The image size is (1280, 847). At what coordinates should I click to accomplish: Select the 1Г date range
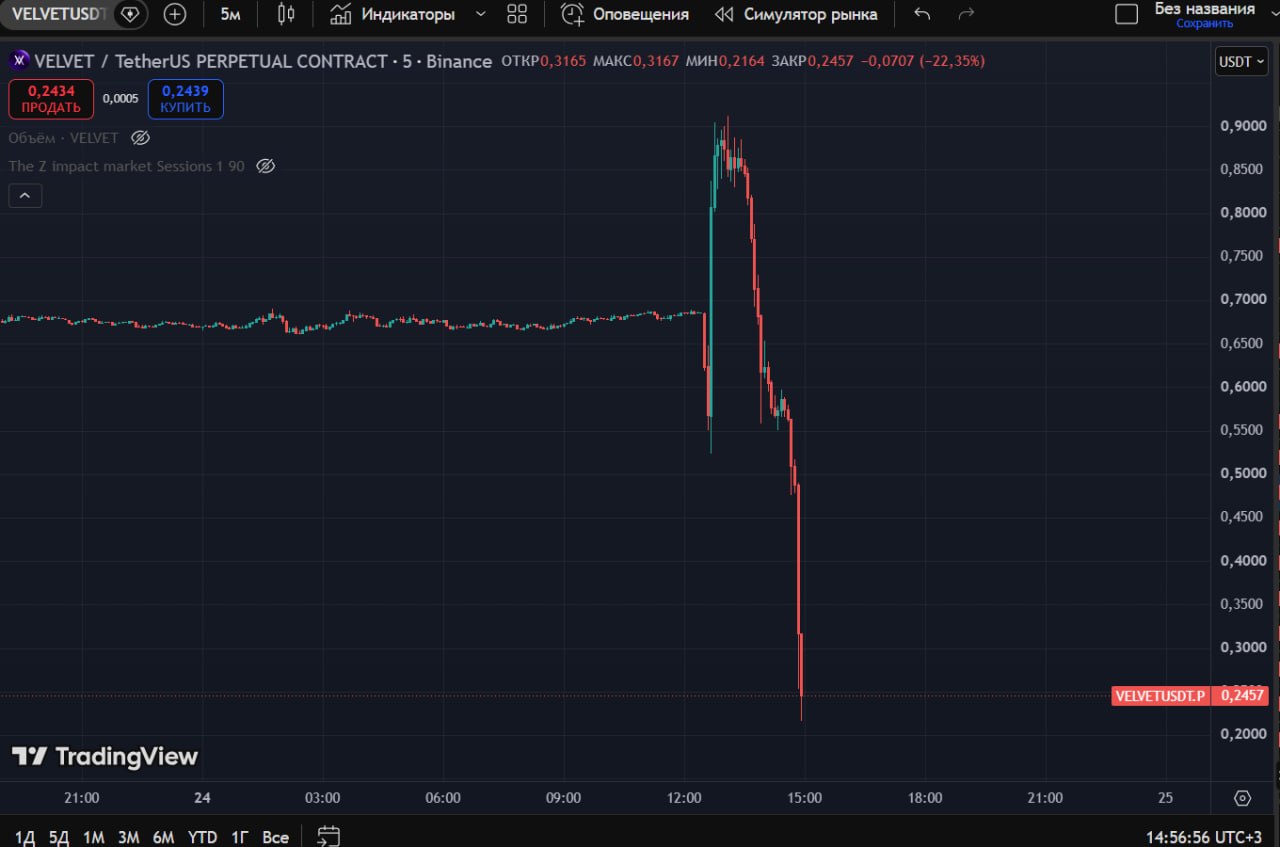[x=240, y=838]
